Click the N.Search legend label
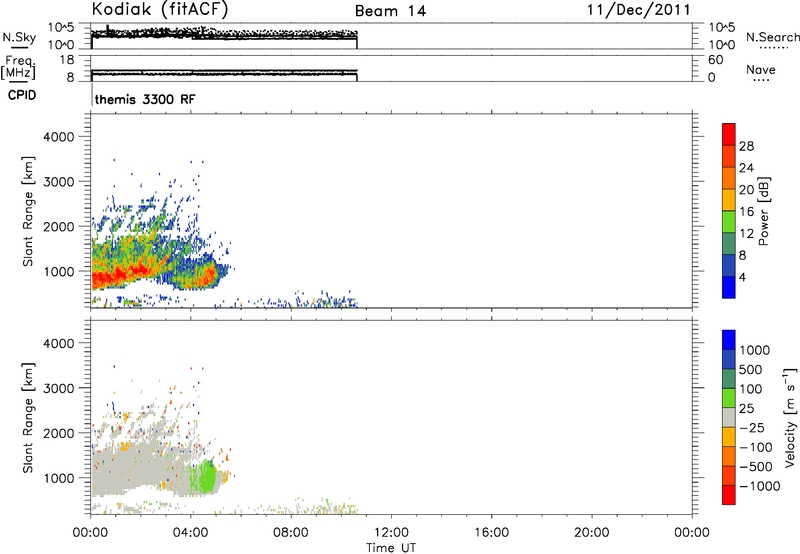800x554 pixels. (x=773, y=37)
